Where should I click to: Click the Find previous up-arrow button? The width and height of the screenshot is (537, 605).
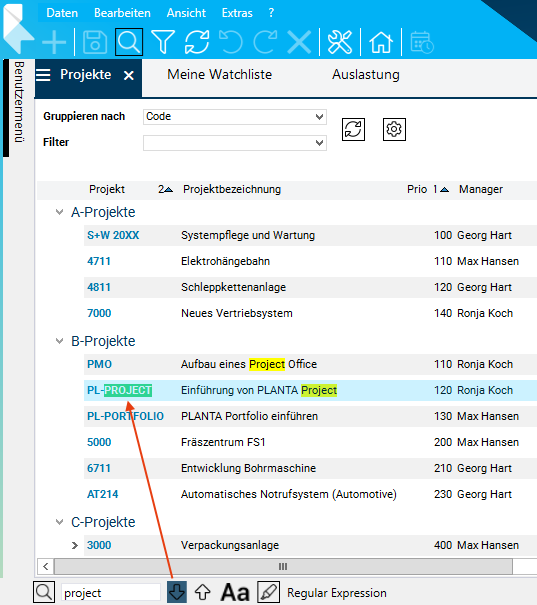coord(203,592)
